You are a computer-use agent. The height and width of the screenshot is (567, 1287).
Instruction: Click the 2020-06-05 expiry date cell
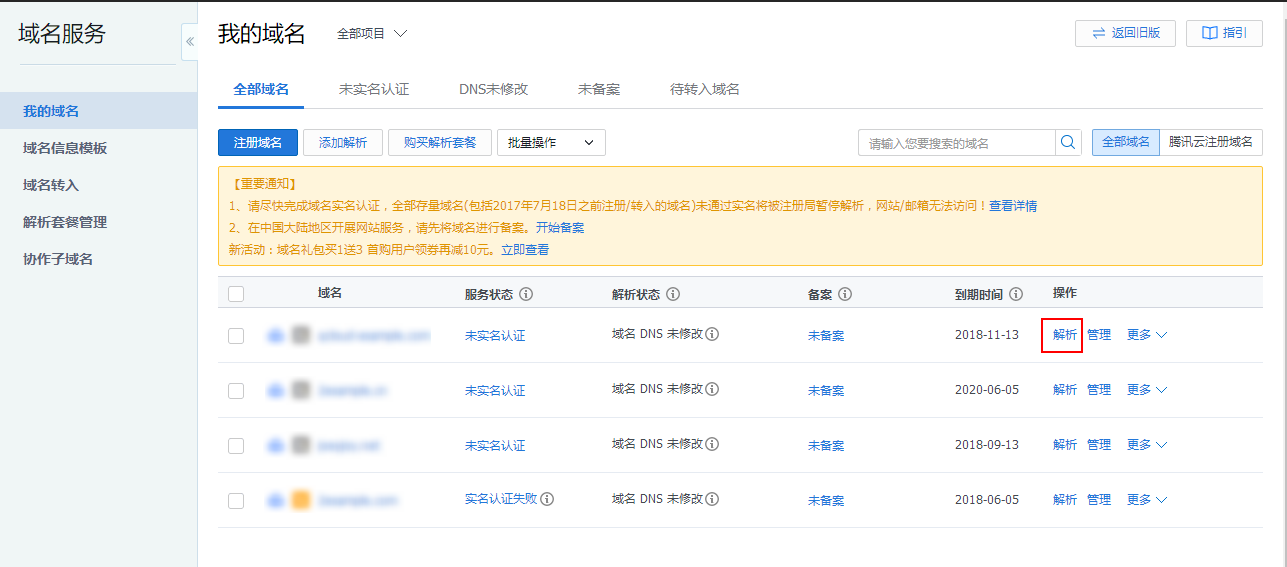[987, 390]
